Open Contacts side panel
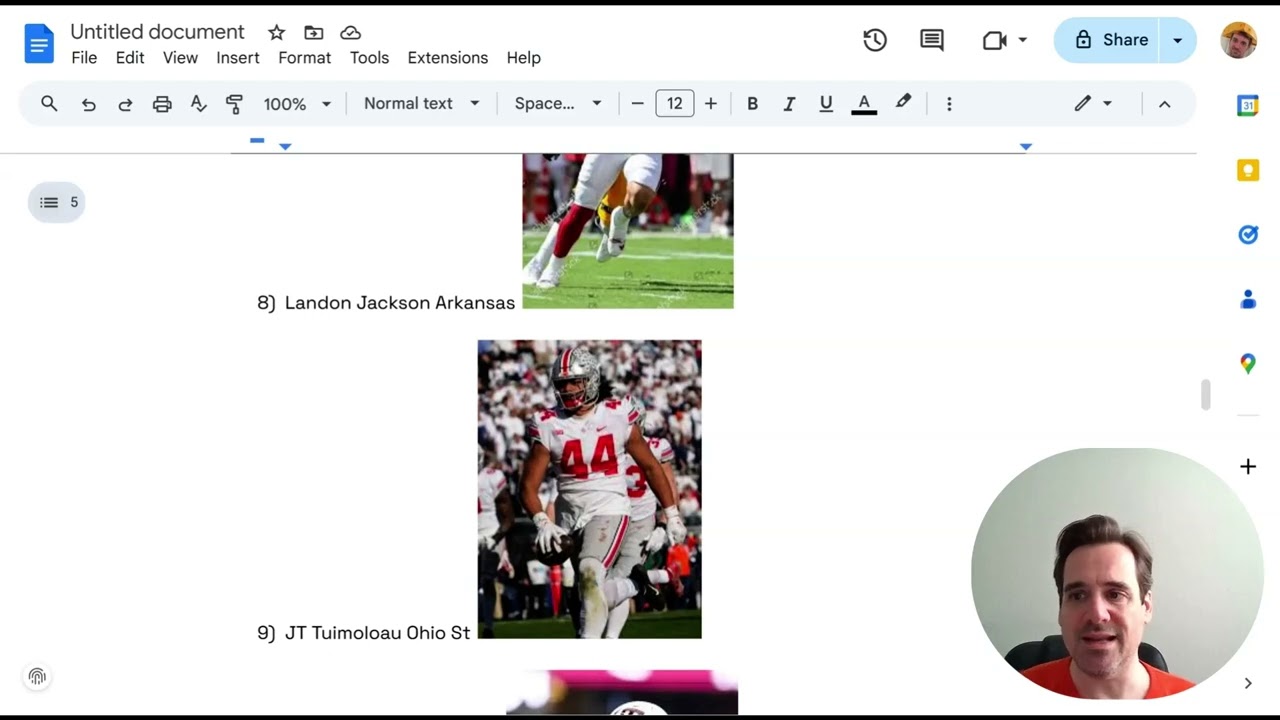 click(x=1247, y=299)
